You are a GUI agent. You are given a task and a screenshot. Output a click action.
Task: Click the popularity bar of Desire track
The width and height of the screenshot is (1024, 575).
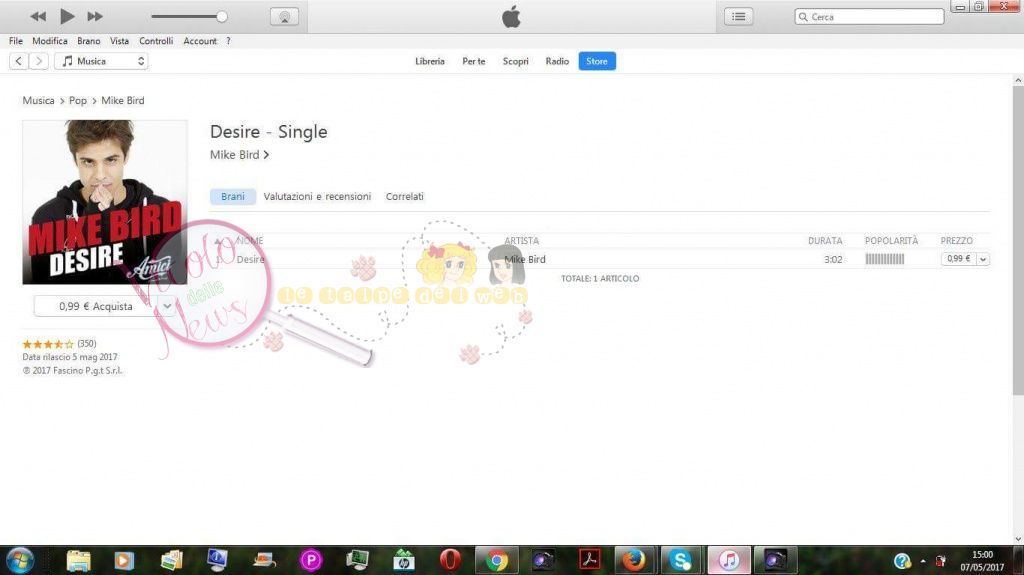(x=885, y=259)
